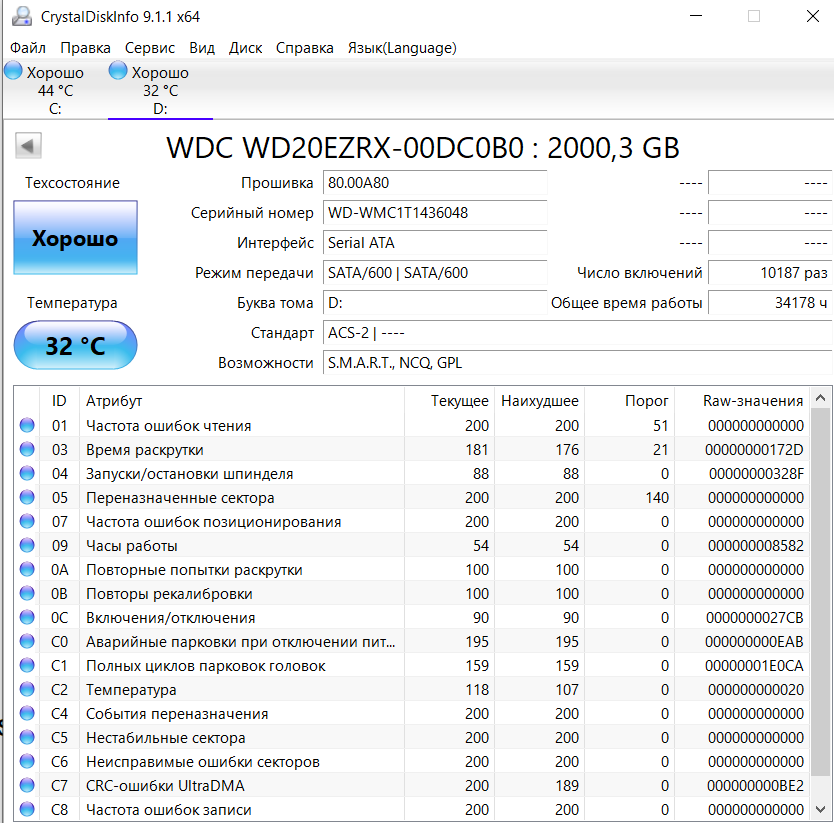Open the Язык(Language) menu
This screenshot has height=823, width=834.
pos(402,48)
